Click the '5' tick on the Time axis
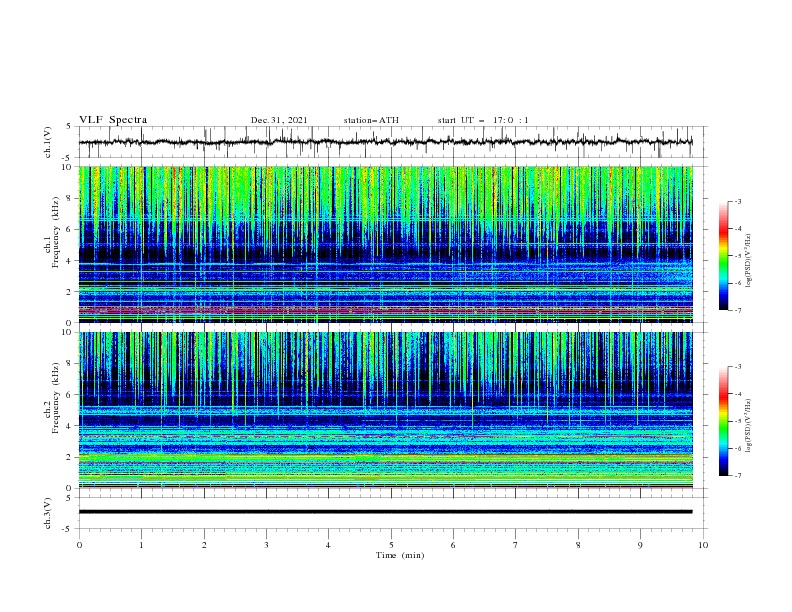Image resolution: width=792 pixels, height=612 pixels. coord(391,545)
